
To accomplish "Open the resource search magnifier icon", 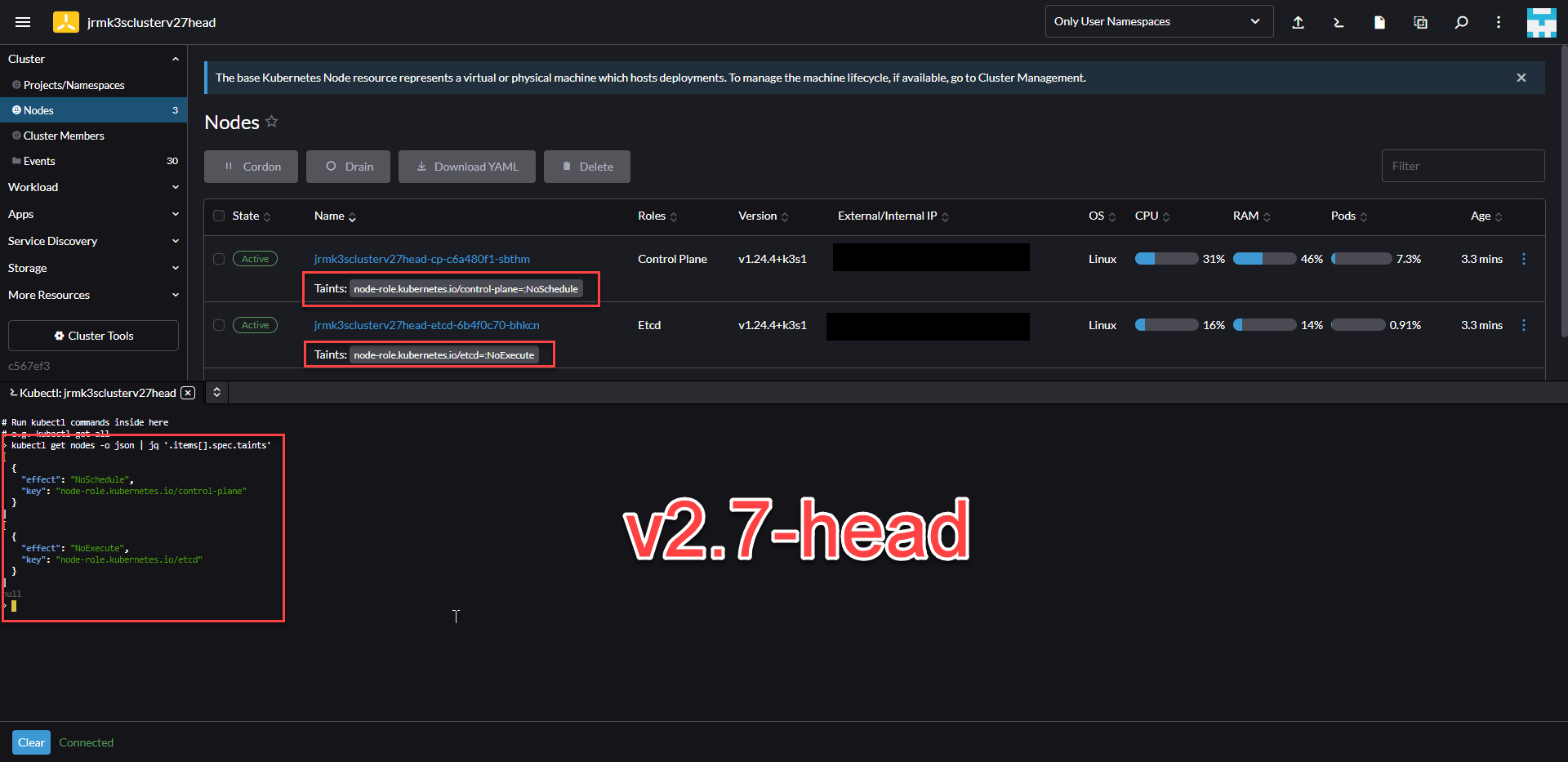I will [x=1462, y=22].
